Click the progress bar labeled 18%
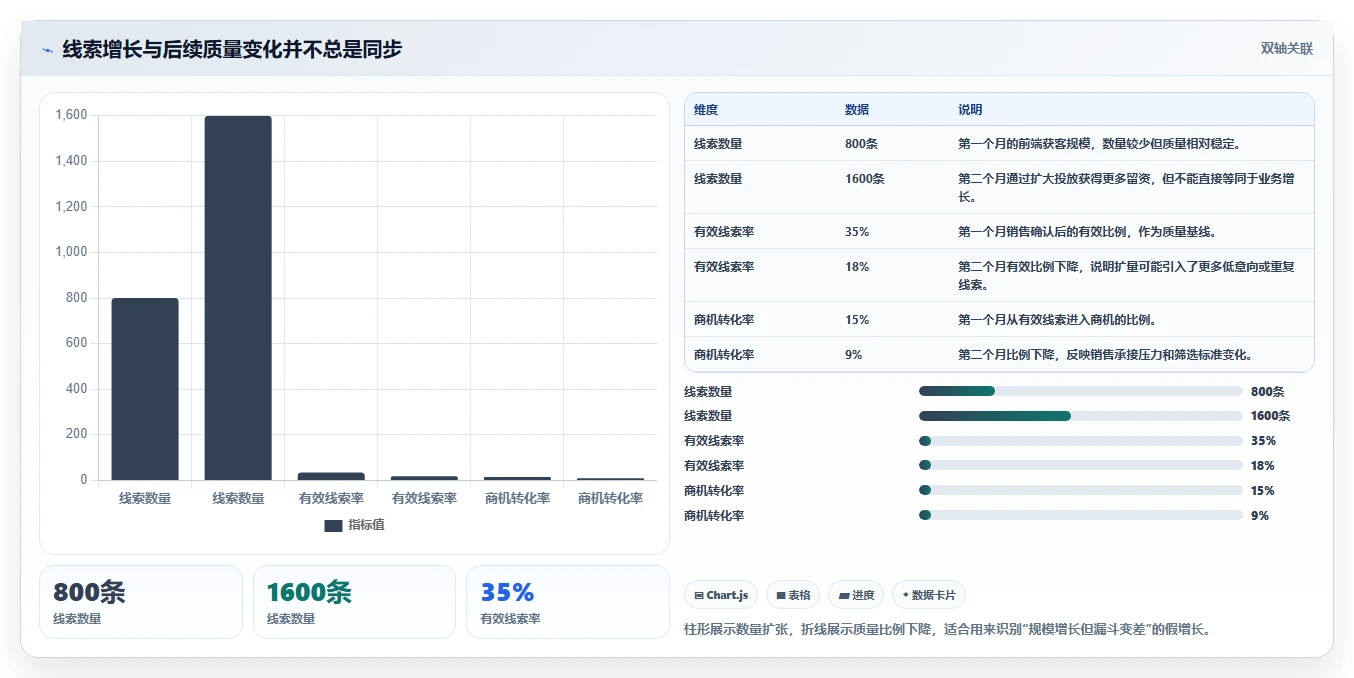 coord(1080,466)
